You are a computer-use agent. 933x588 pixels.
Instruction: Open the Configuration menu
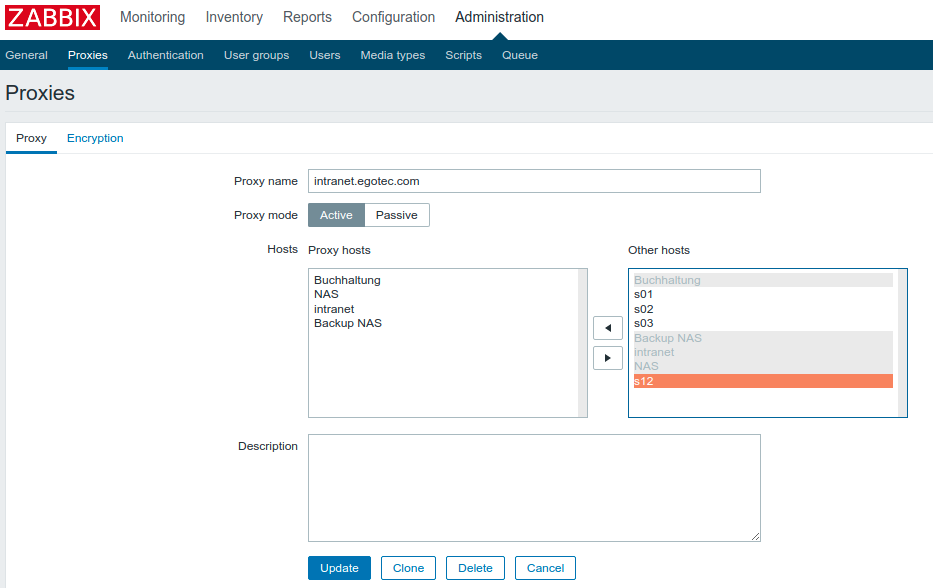(393, 17)
